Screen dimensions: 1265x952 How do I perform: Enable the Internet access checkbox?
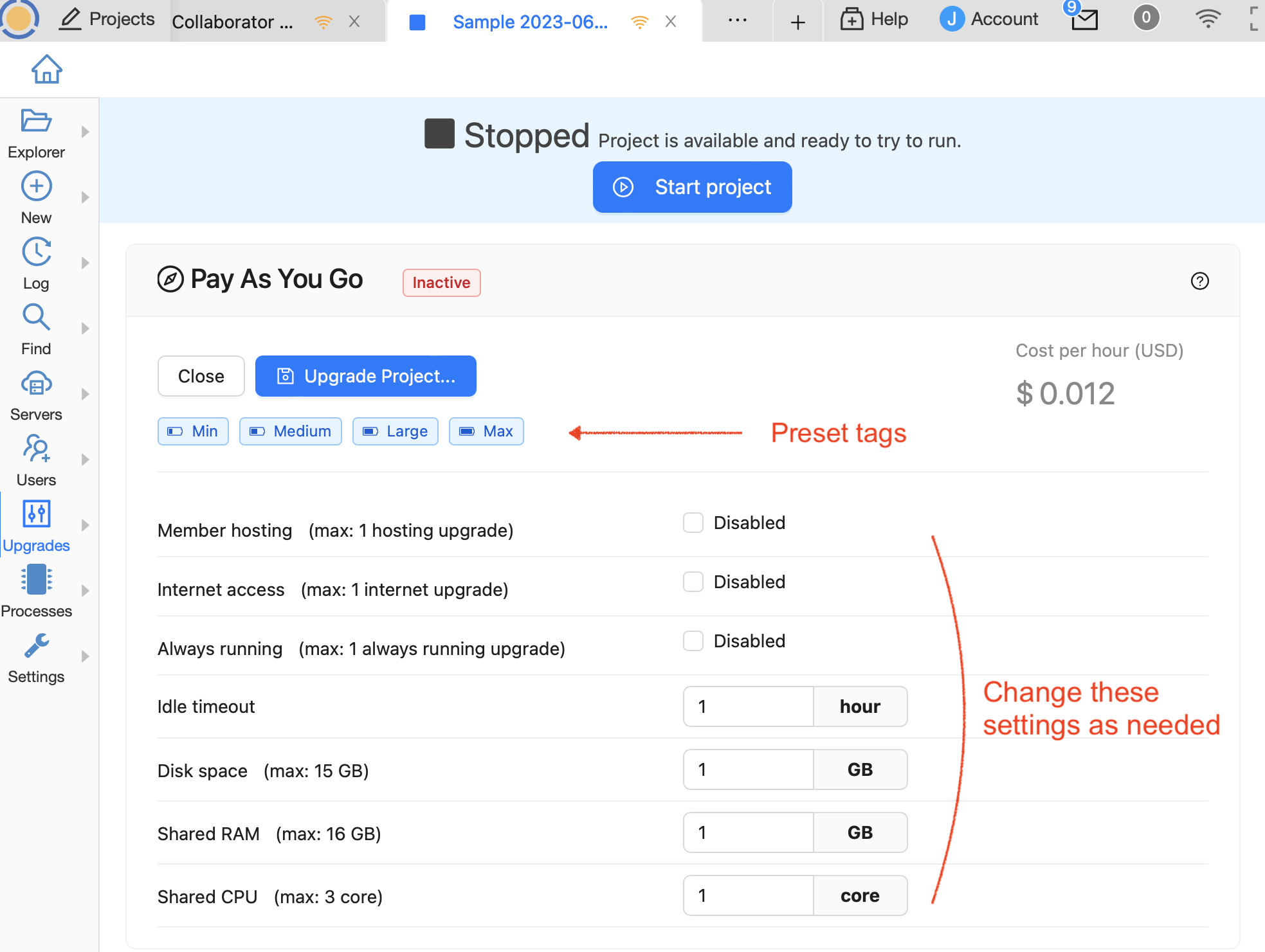tap(693, 582)
